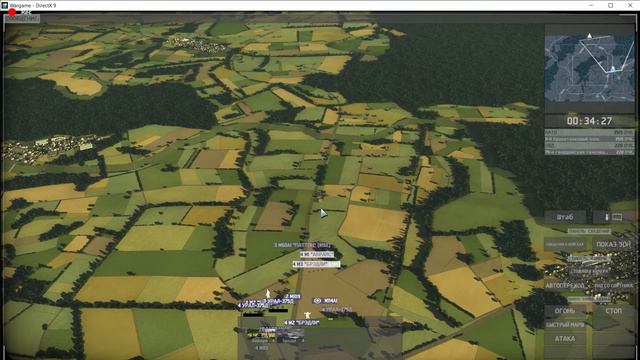
Task: Click the white infantry figure icon
Action: click(x=307, y=315)
